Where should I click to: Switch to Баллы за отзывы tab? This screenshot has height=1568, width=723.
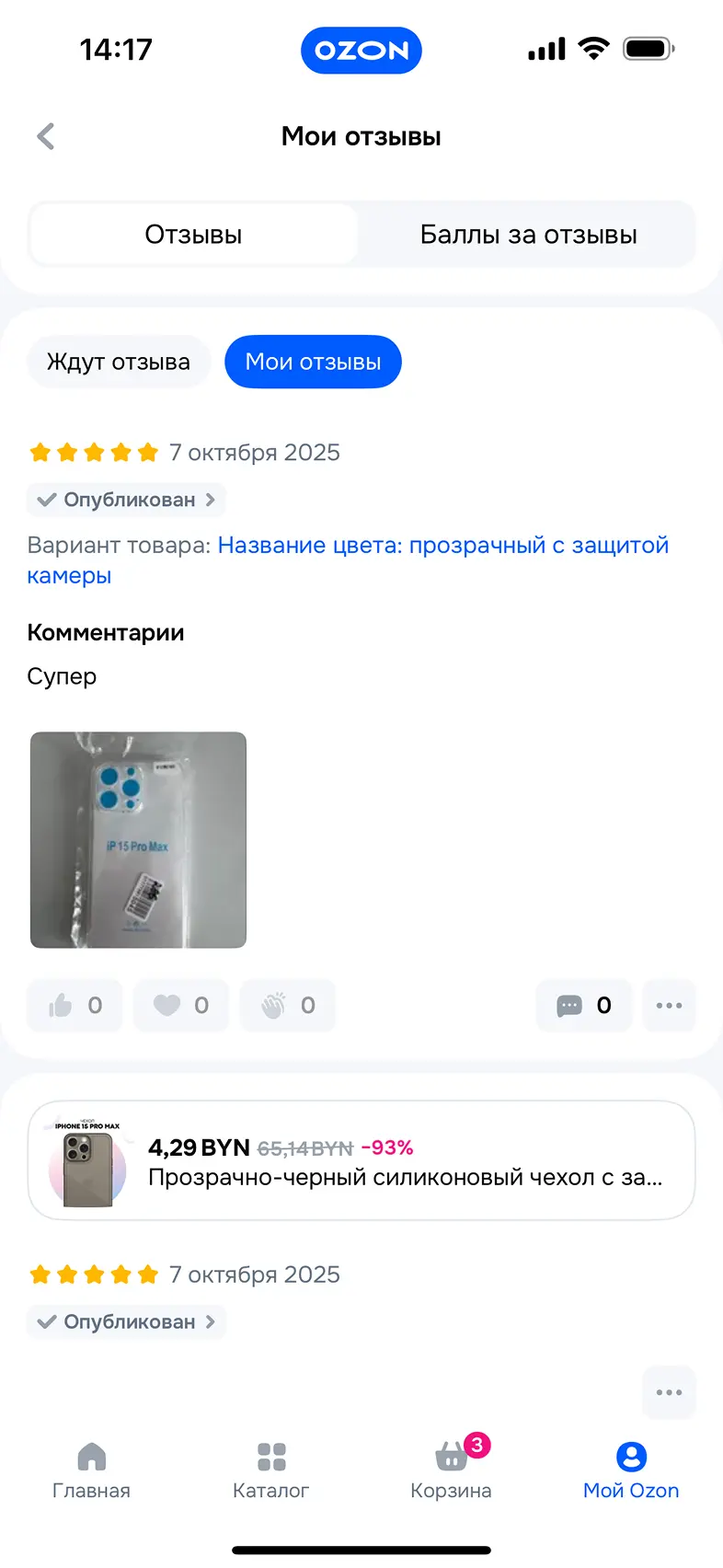528,235
